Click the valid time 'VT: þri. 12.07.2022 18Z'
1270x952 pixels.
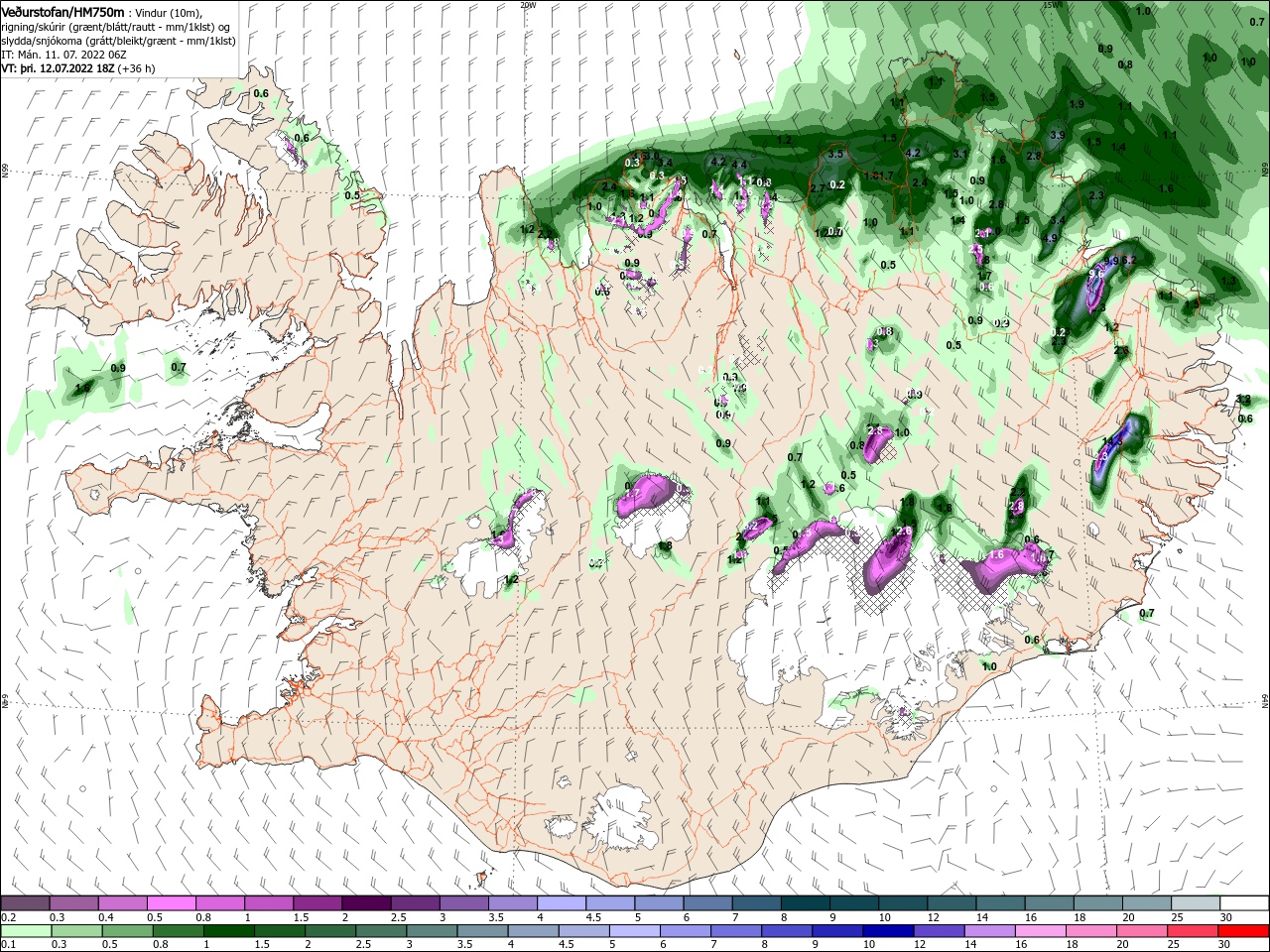(58, 69)
